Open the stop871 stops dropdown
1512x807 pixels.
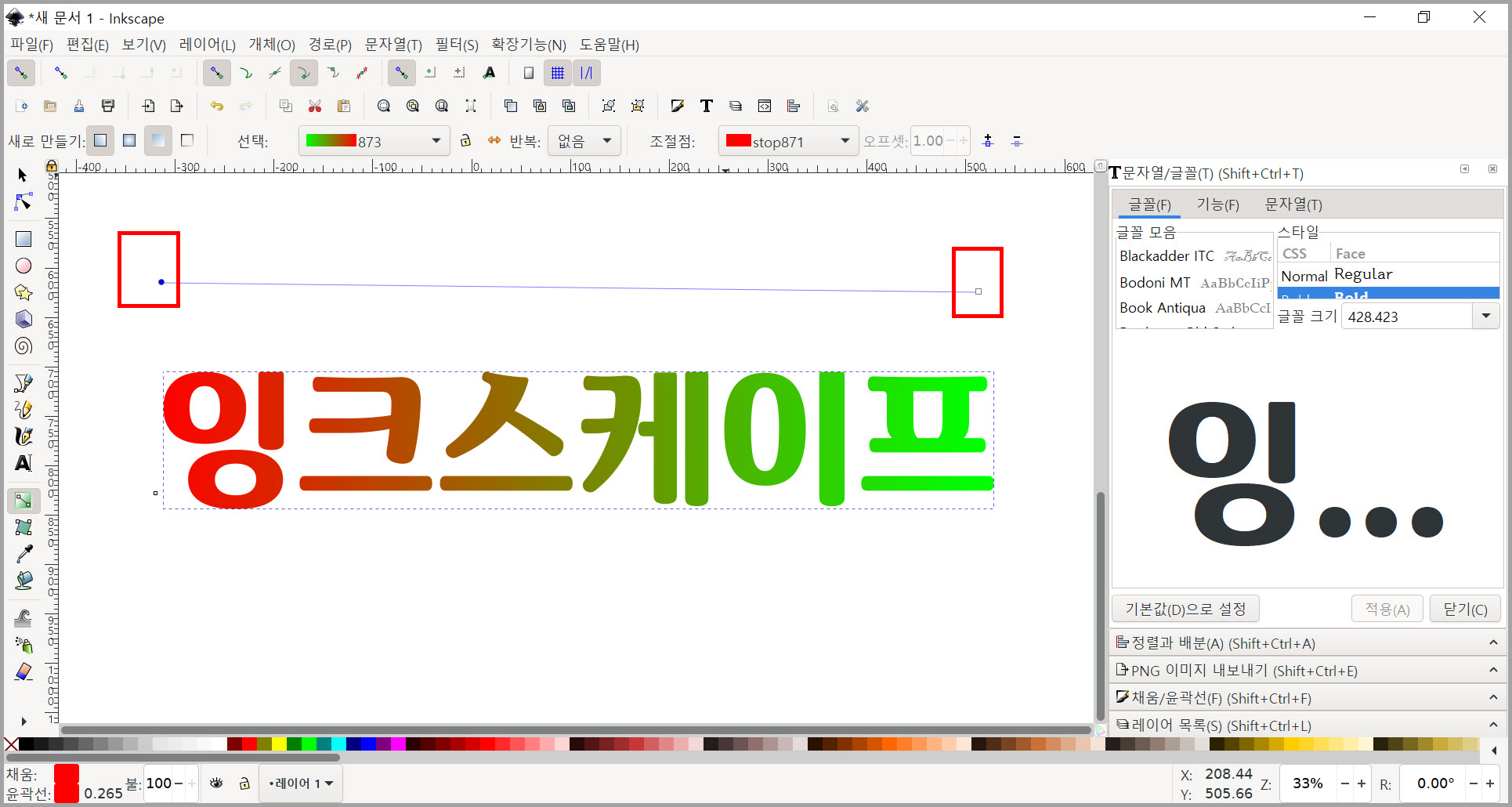(x=787, y=141)
